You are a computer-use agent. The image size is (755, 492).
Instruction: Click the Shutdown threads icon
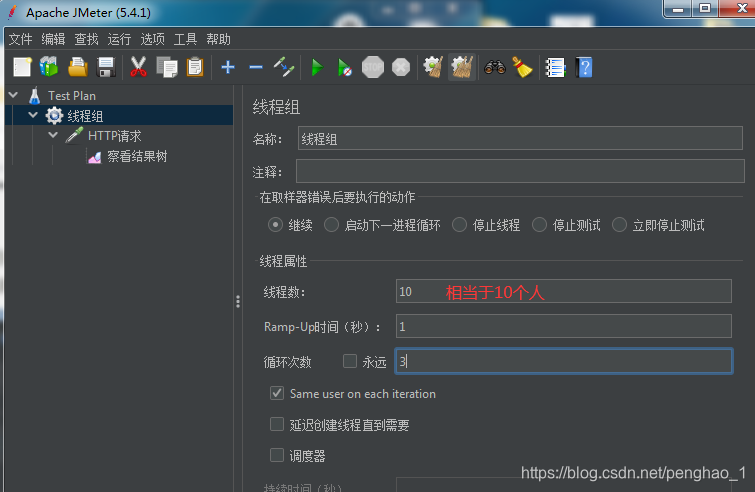pos(401,67)
